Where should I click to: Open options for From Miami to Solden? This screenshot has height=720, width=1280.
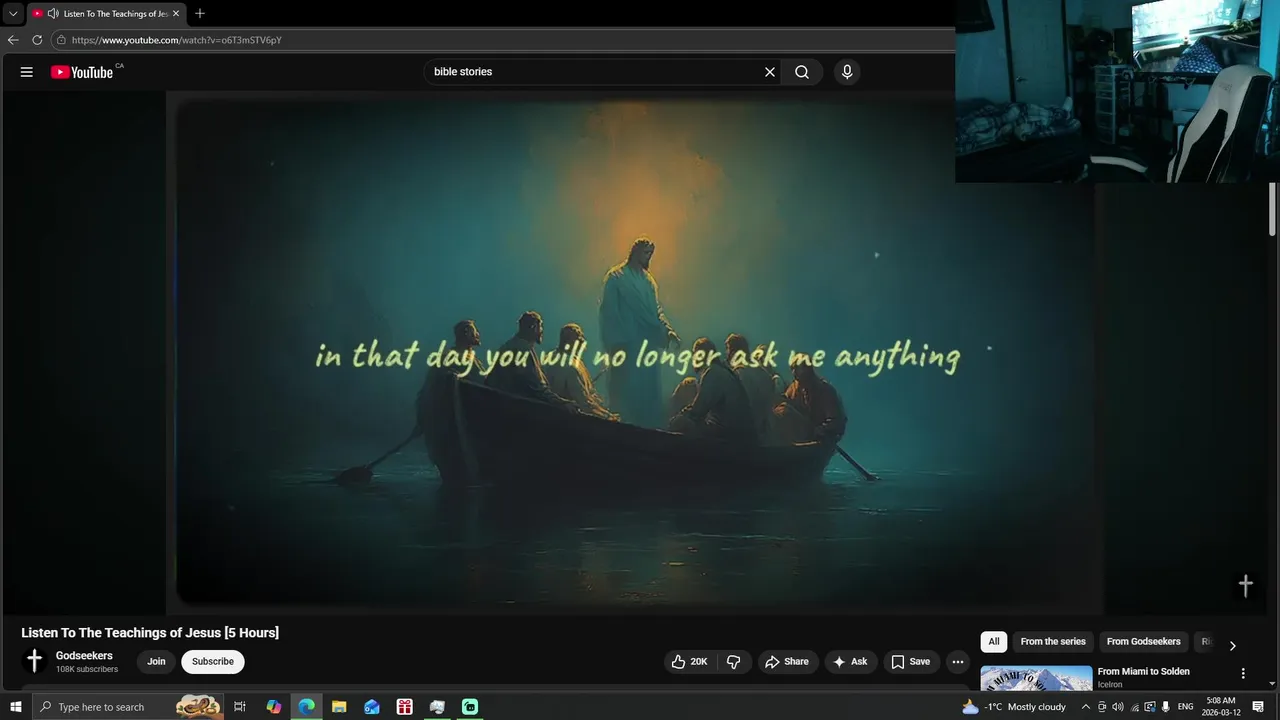click(1243, 674)
